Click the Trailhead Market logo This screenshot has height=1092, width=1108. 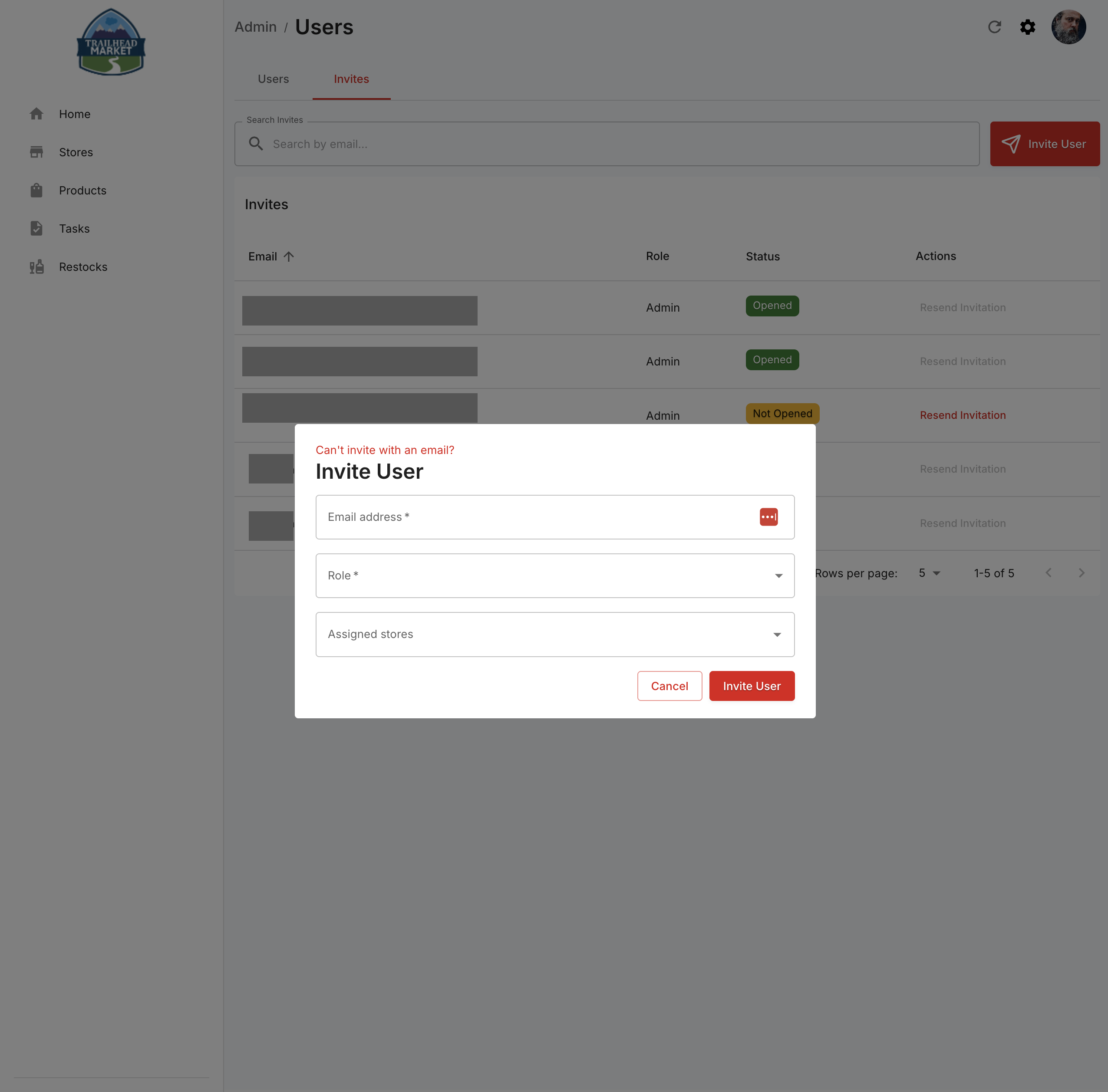(111, 42)
